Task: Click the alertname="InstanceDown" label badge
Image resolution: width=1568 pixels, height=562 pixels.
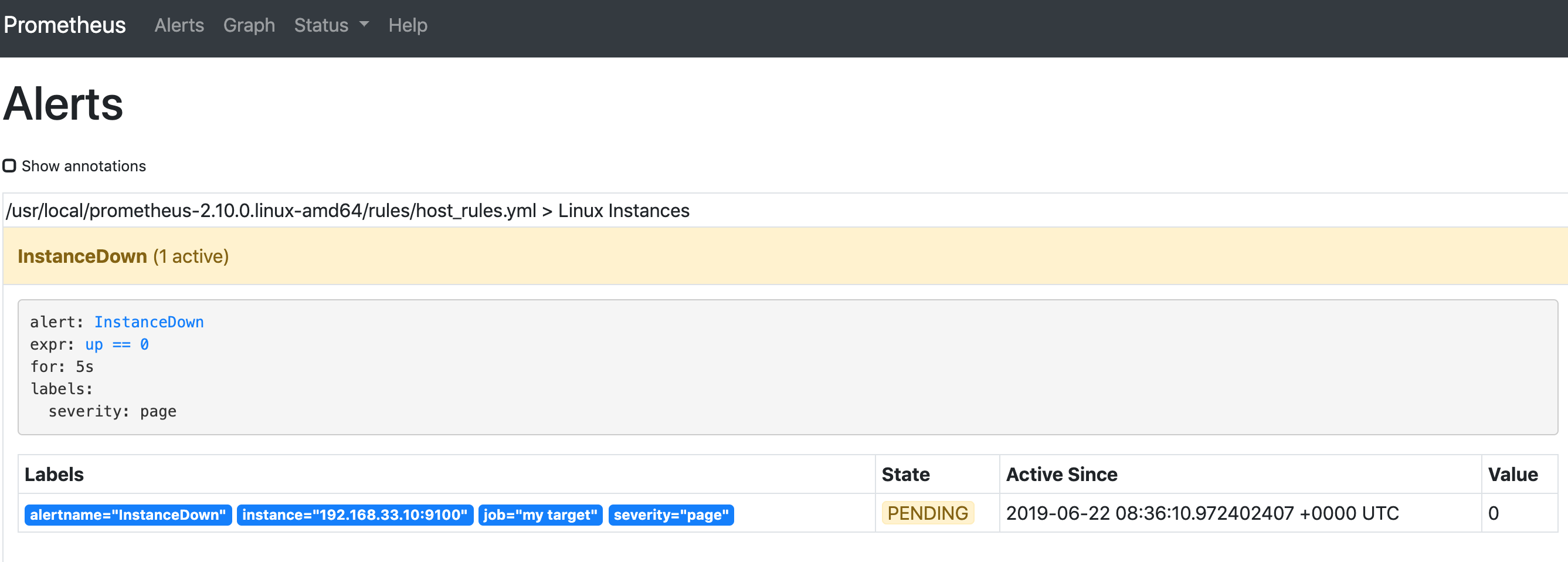Action: 128,515
